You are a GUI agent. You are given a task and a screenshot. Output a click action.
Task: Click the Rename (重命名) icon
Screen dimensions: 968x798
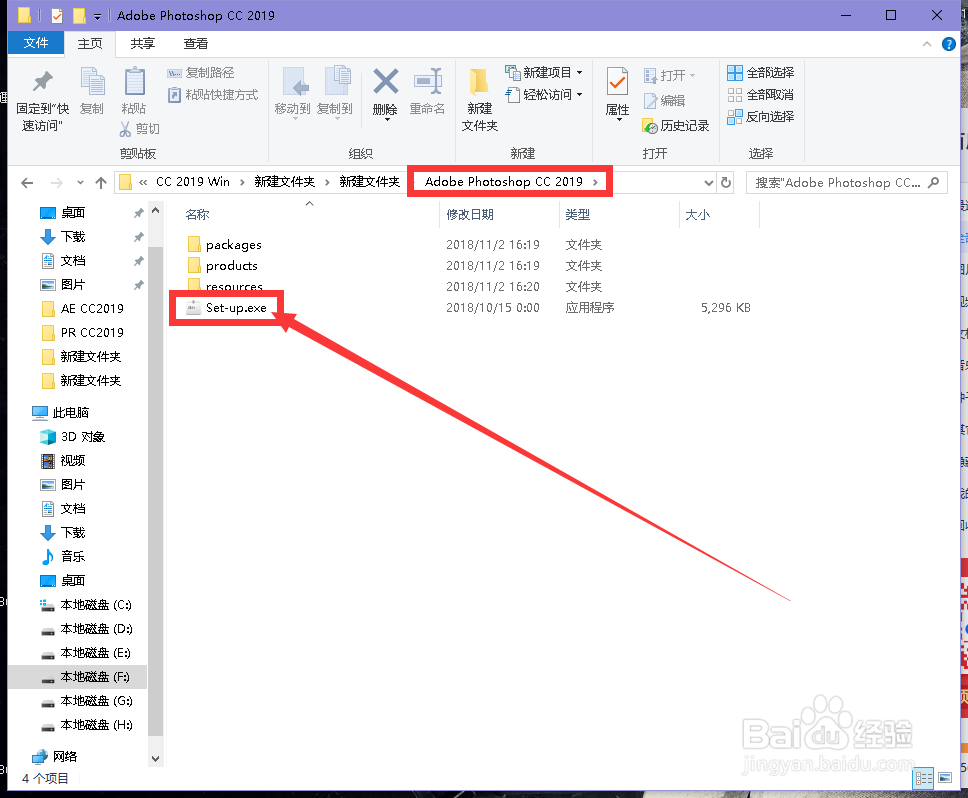428,81
